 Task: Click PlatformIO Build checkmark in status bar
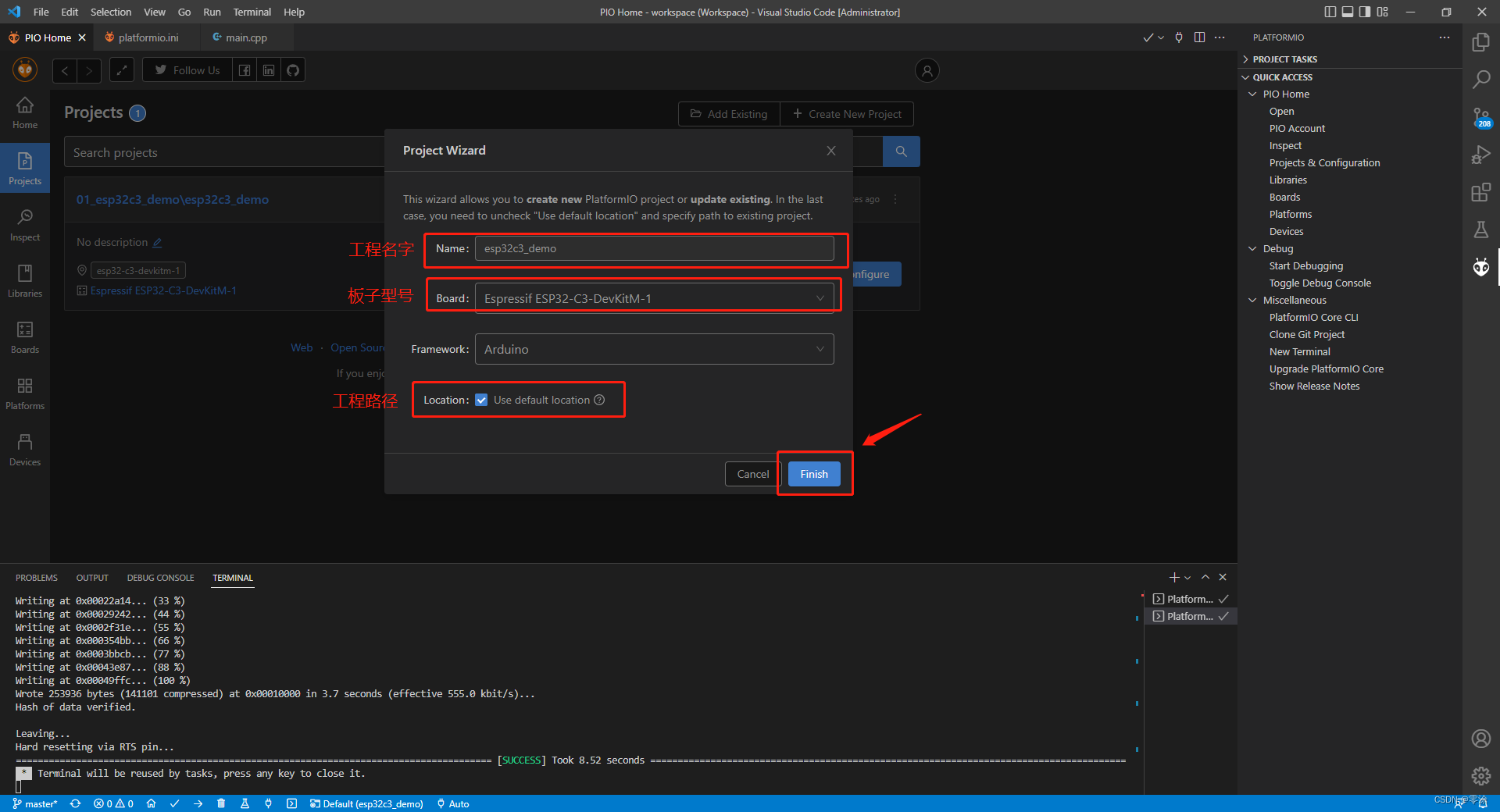click(x=175, y=803)
